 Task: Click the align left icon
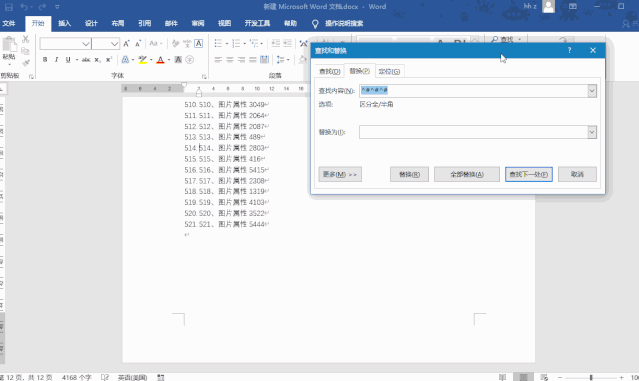(x=218, y=59)
